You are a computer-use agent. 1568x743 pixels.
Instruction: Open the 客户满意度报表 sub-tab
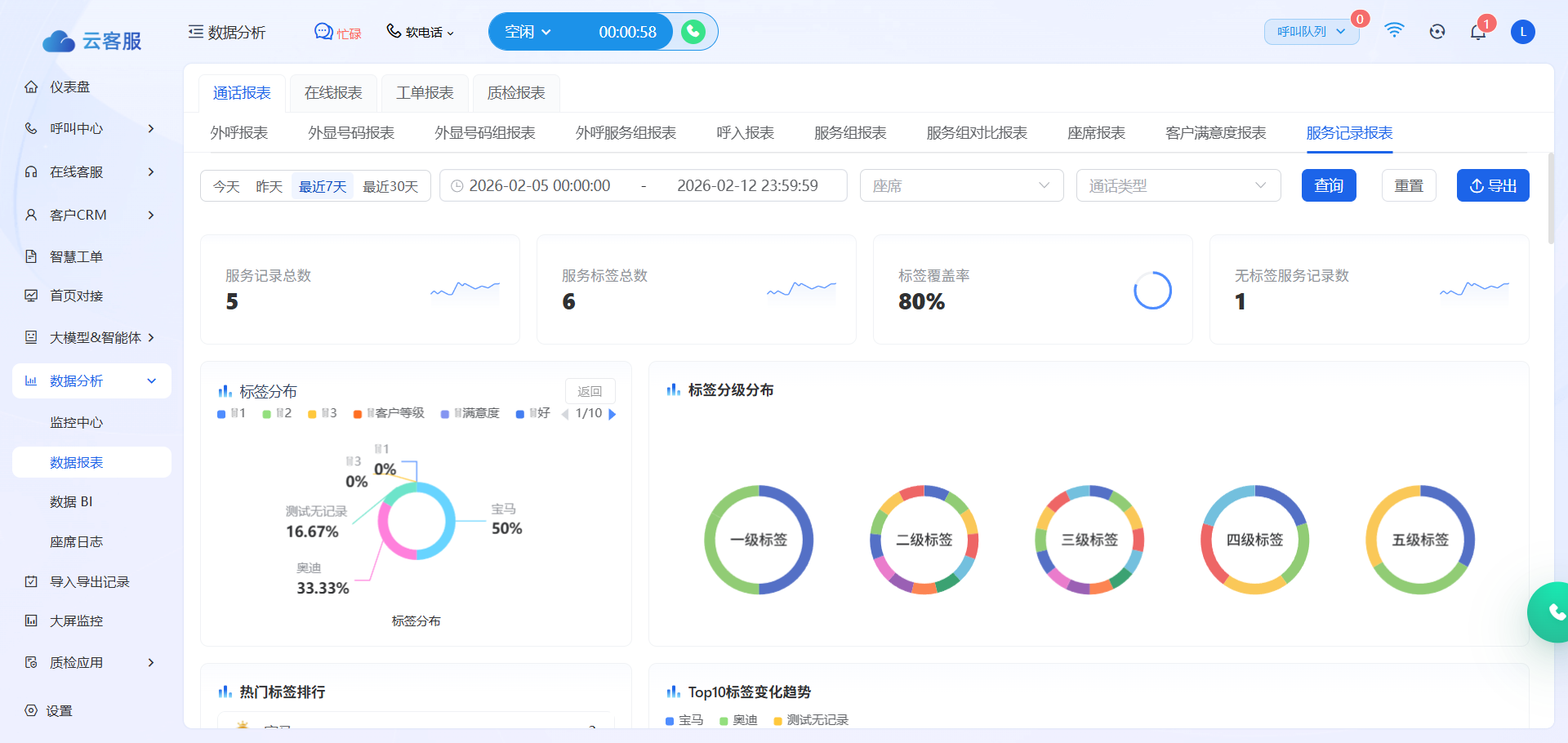click(1216, 133)
